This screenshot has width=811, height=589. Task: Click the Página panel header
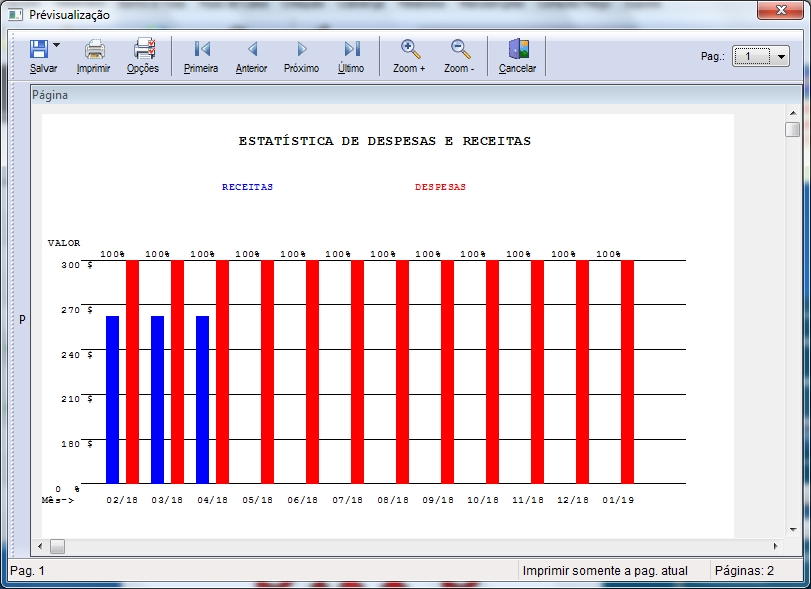click(50, 96)
